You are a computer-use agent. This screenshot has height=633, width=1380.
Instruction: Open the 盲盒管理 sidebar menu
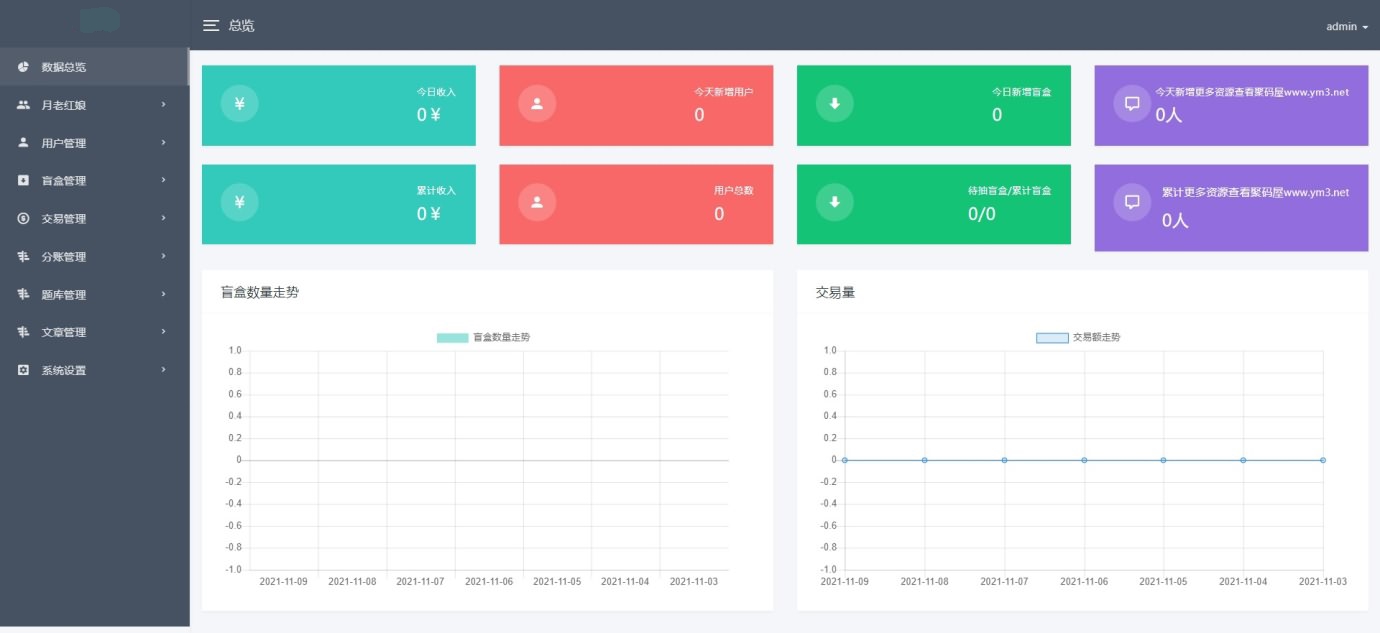[x=94, y=181]
